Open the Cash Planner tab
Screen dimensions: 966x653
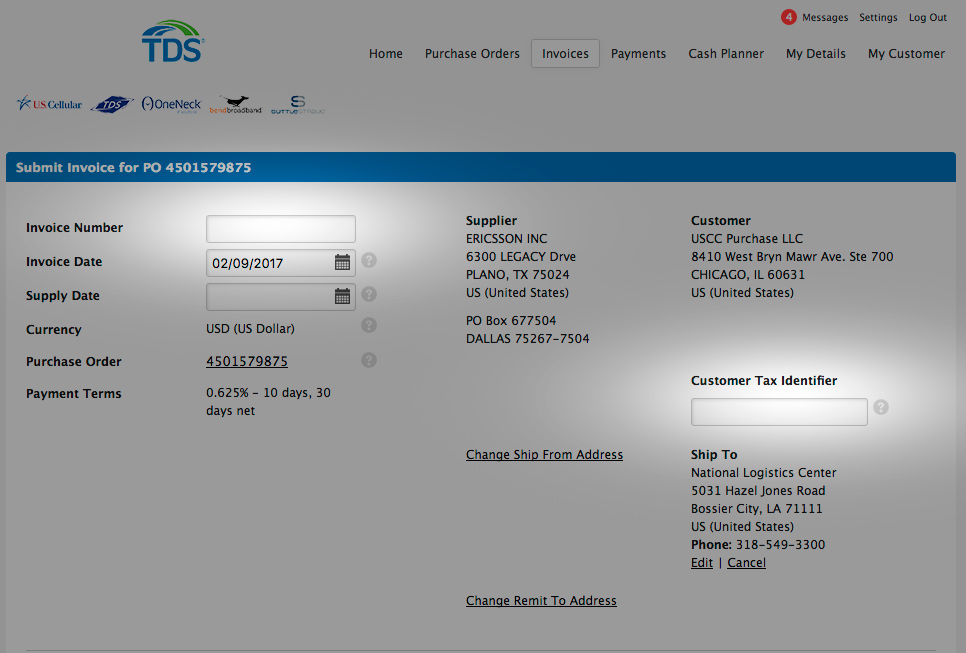[x=726, y=54]
